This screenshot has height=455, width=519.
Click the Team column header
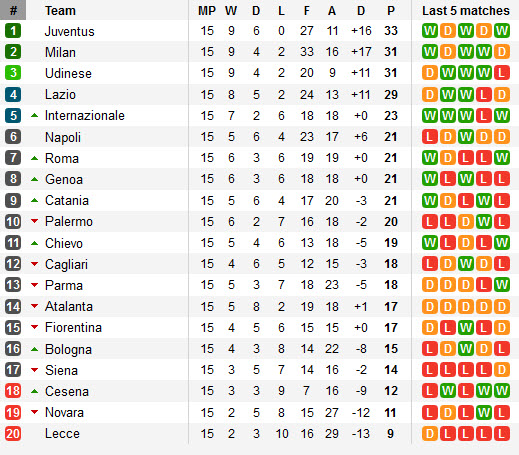pos(60,11)
